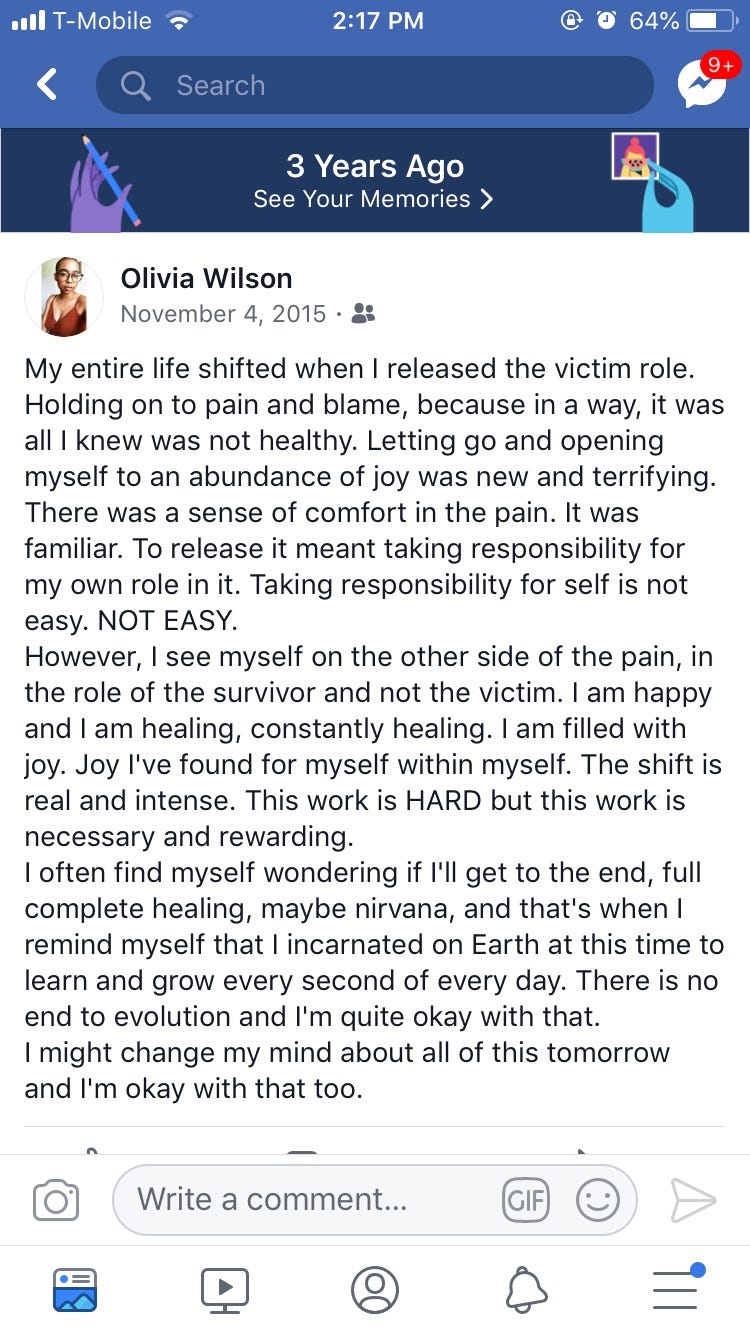Tap the memories photo thumbnail
The width and height of the screenshot is (750, 1334).
click(x=635, y=156)
